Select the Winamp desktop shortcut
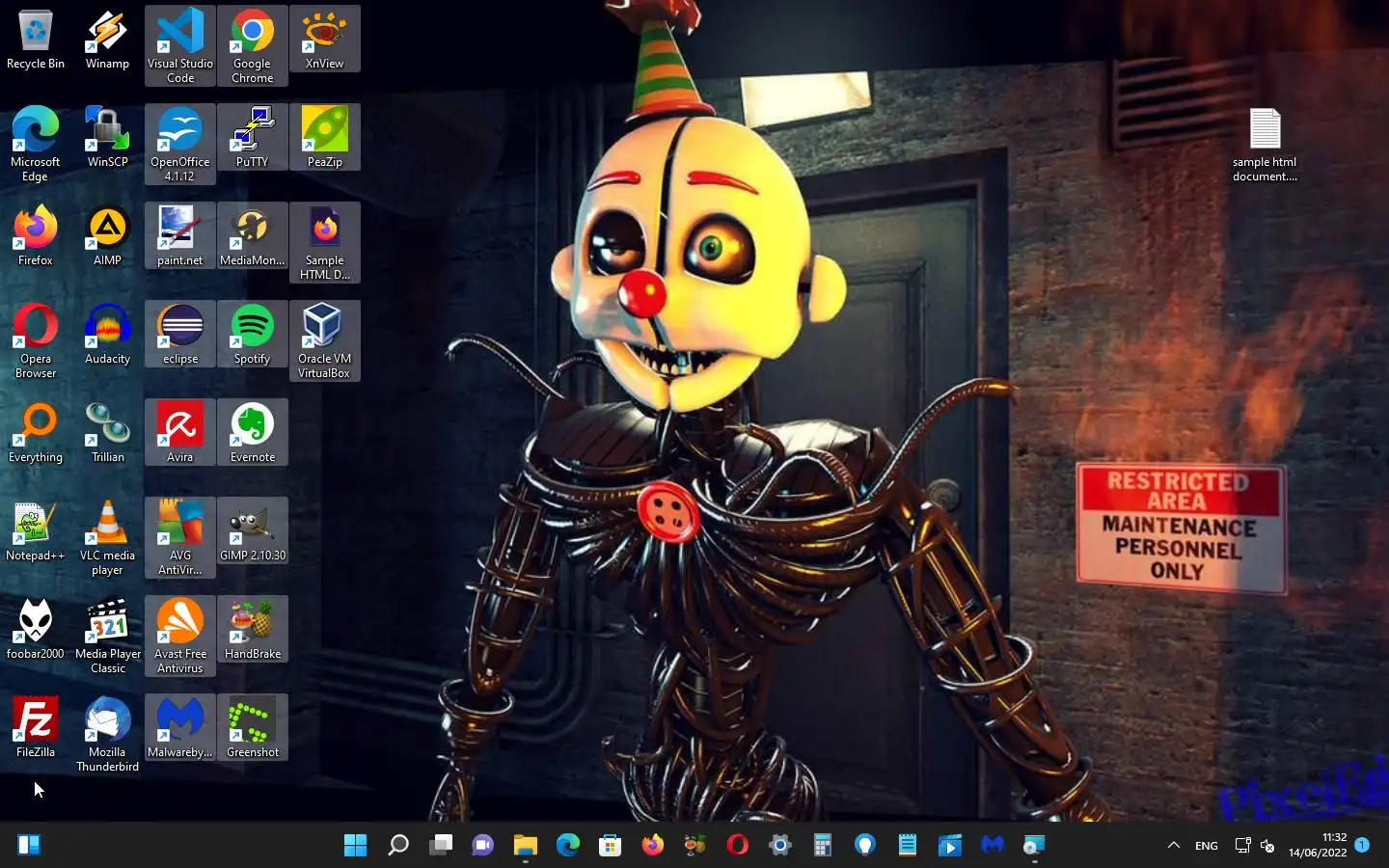The image size is (1389, 868). pos(107,41)
